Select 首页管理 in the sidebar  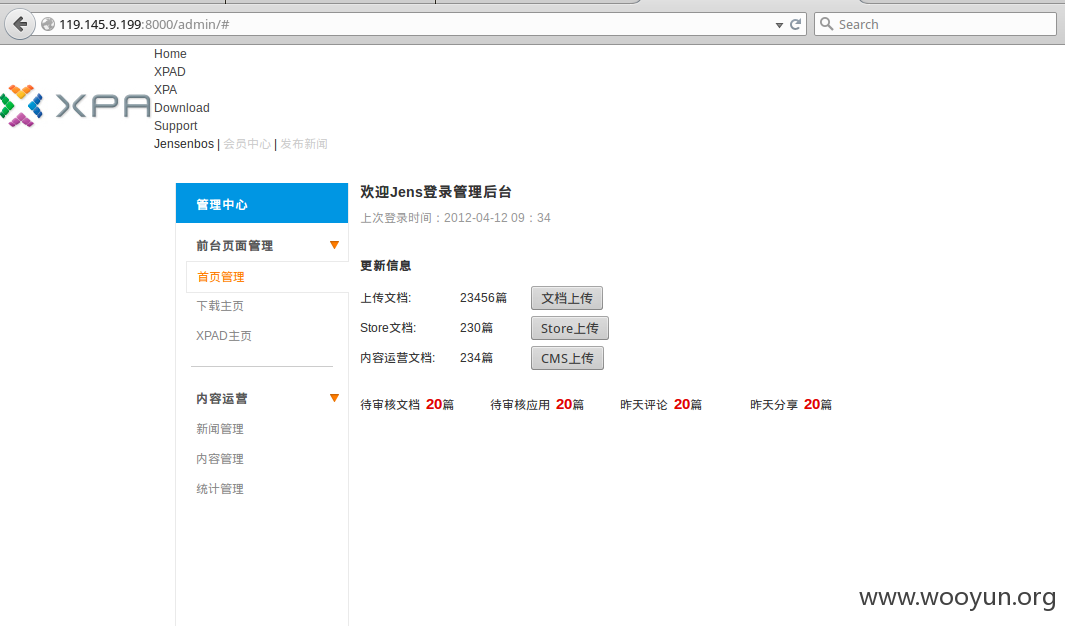click(221, 277)
